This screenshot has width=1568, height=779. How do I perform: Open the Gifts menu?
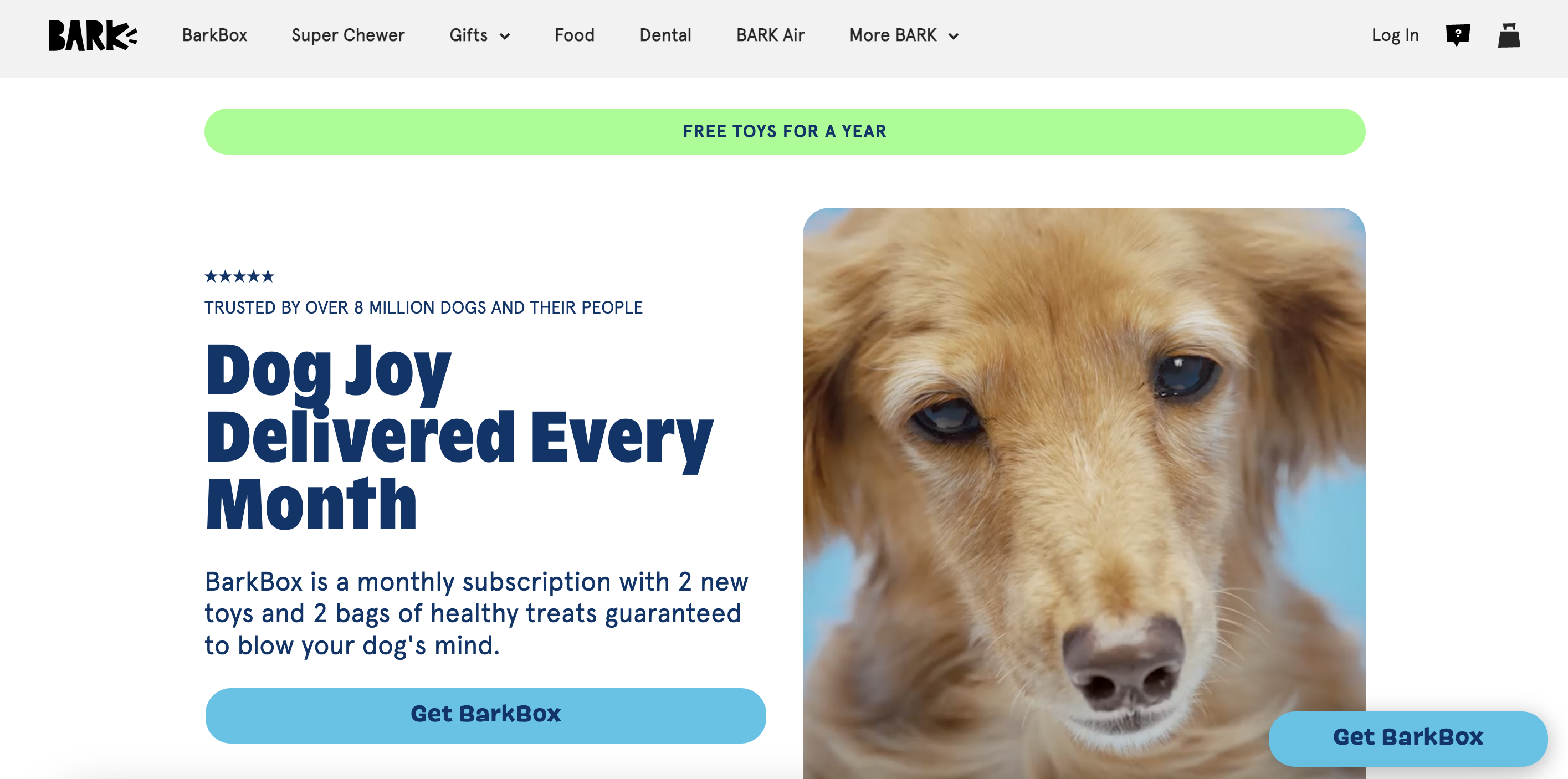point(480,35)
